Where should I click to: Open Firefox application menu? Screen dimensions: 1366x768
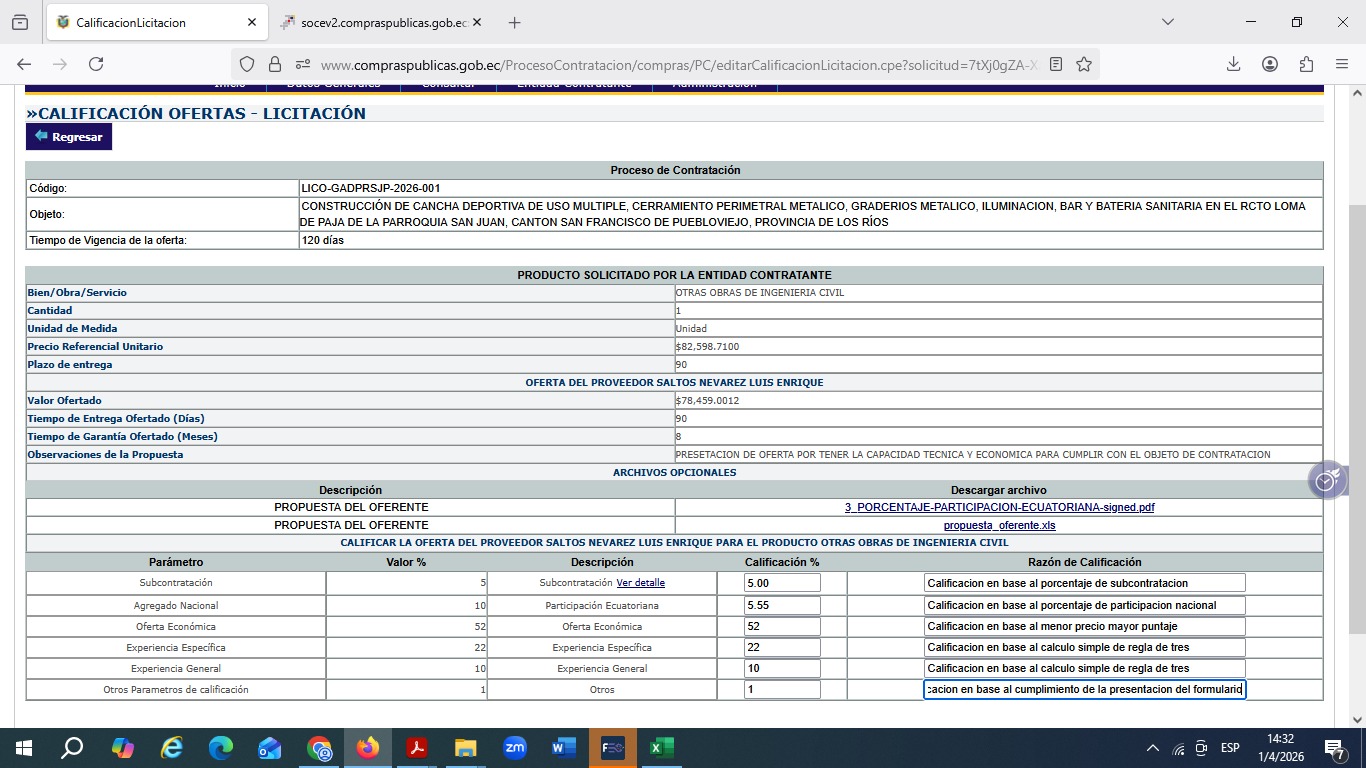1342,64
